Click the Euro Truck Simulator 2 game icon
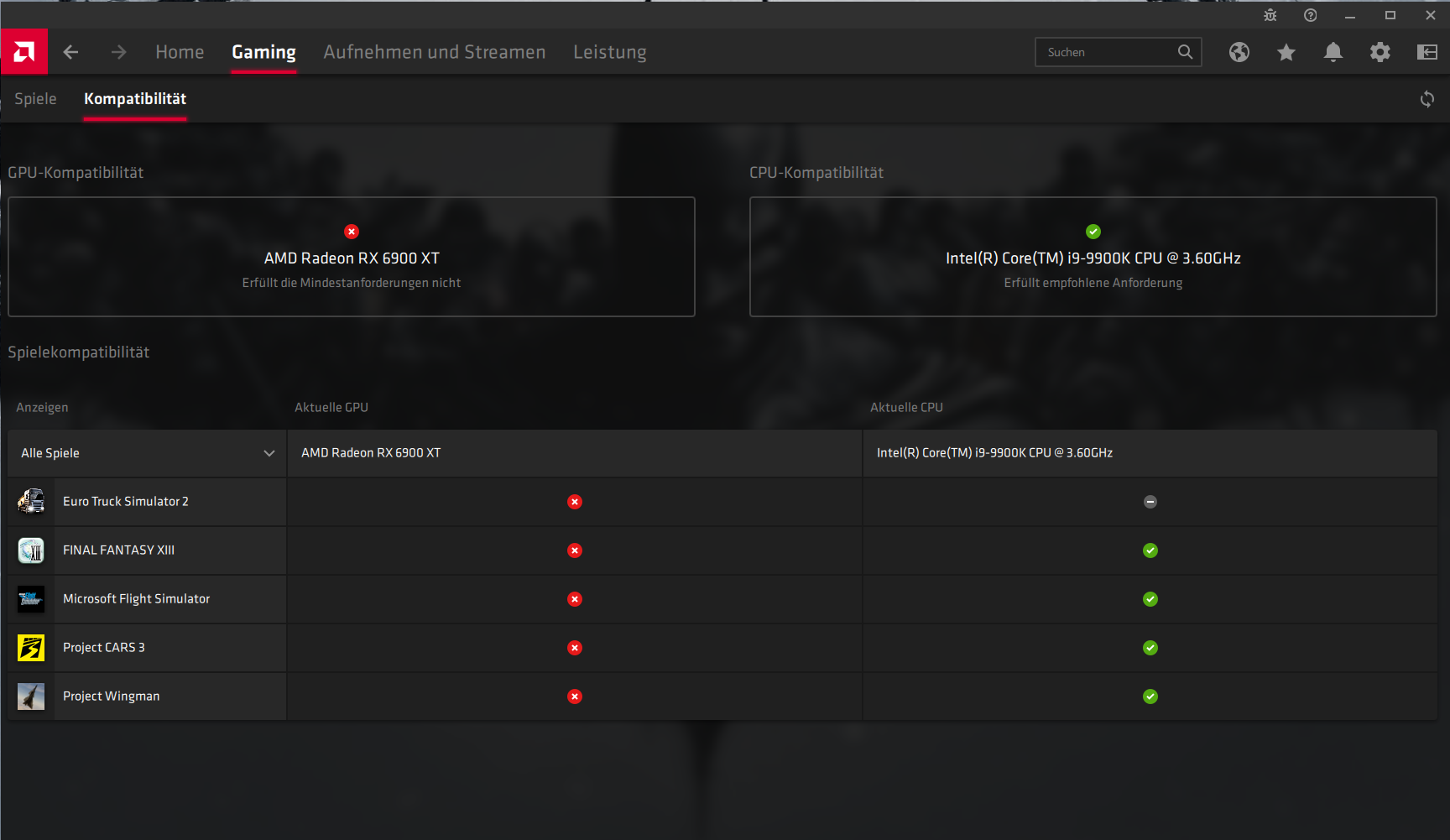The height and width of the screenshot is (840, 1450). (31, 502)
